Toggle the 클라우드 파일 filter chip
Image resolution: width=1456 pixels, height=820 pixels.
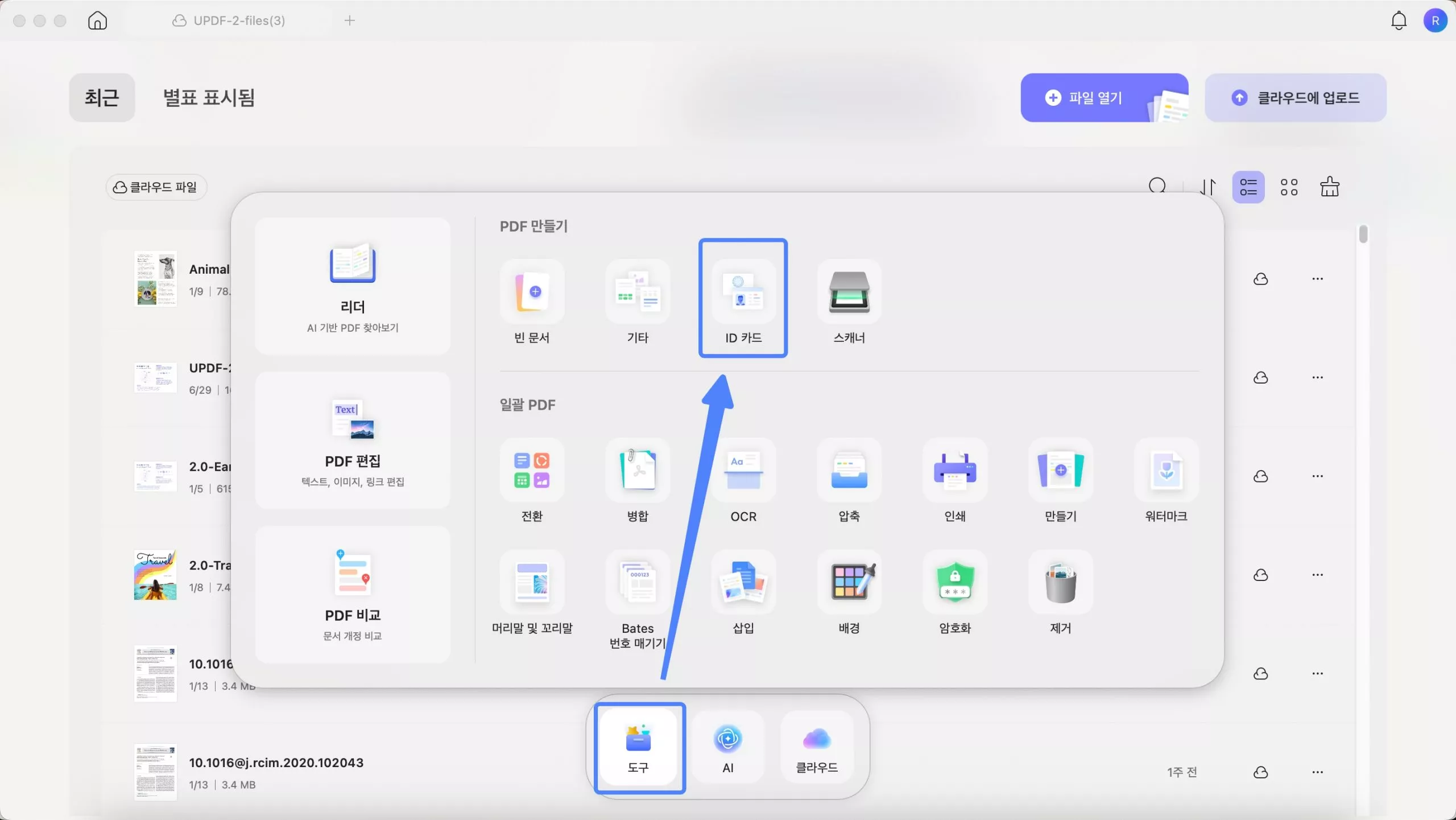(x=156, y=187)
